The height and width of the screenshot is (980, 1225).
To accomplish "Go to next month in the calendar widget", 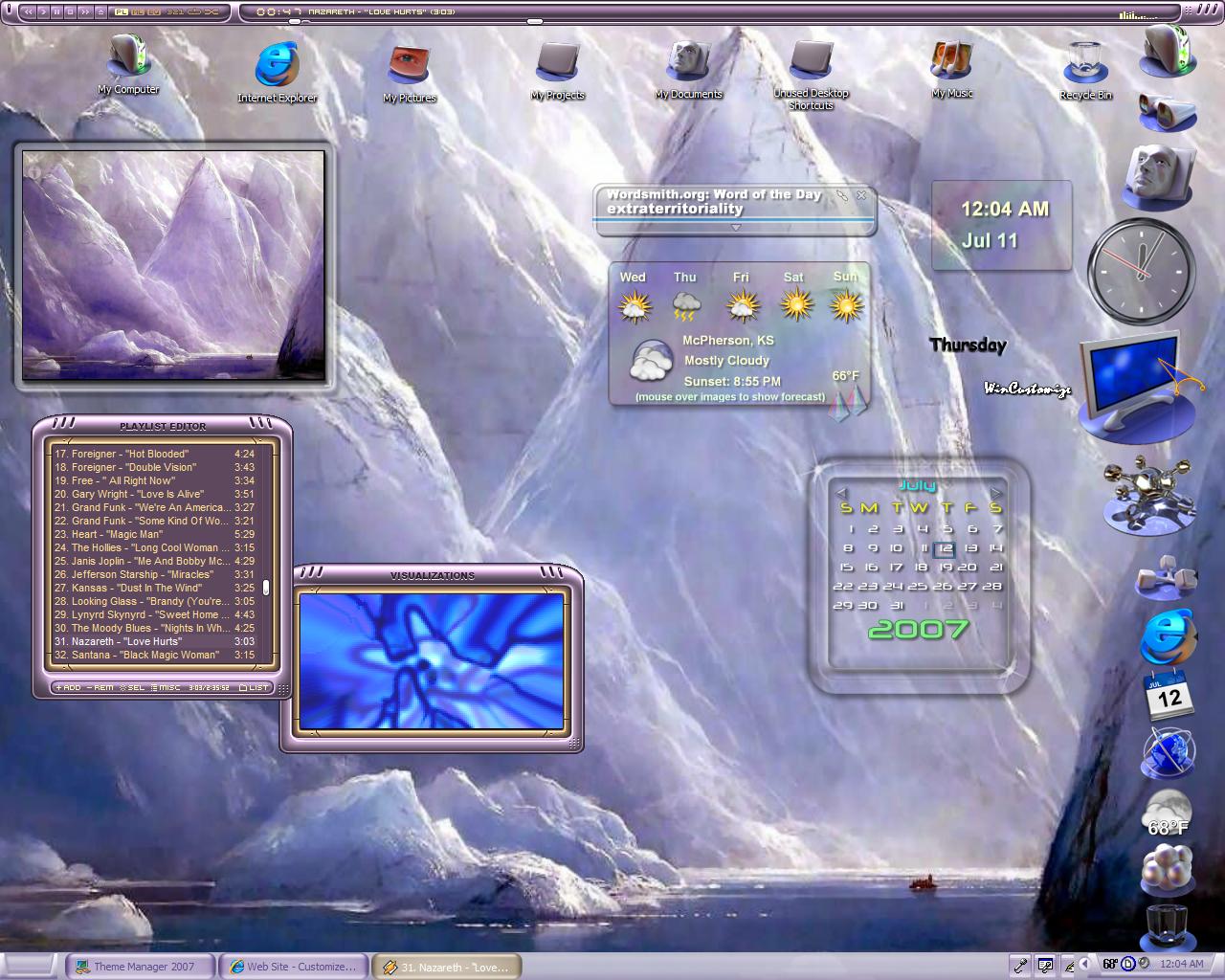I will pyautogui.click(x=996, y=492).
